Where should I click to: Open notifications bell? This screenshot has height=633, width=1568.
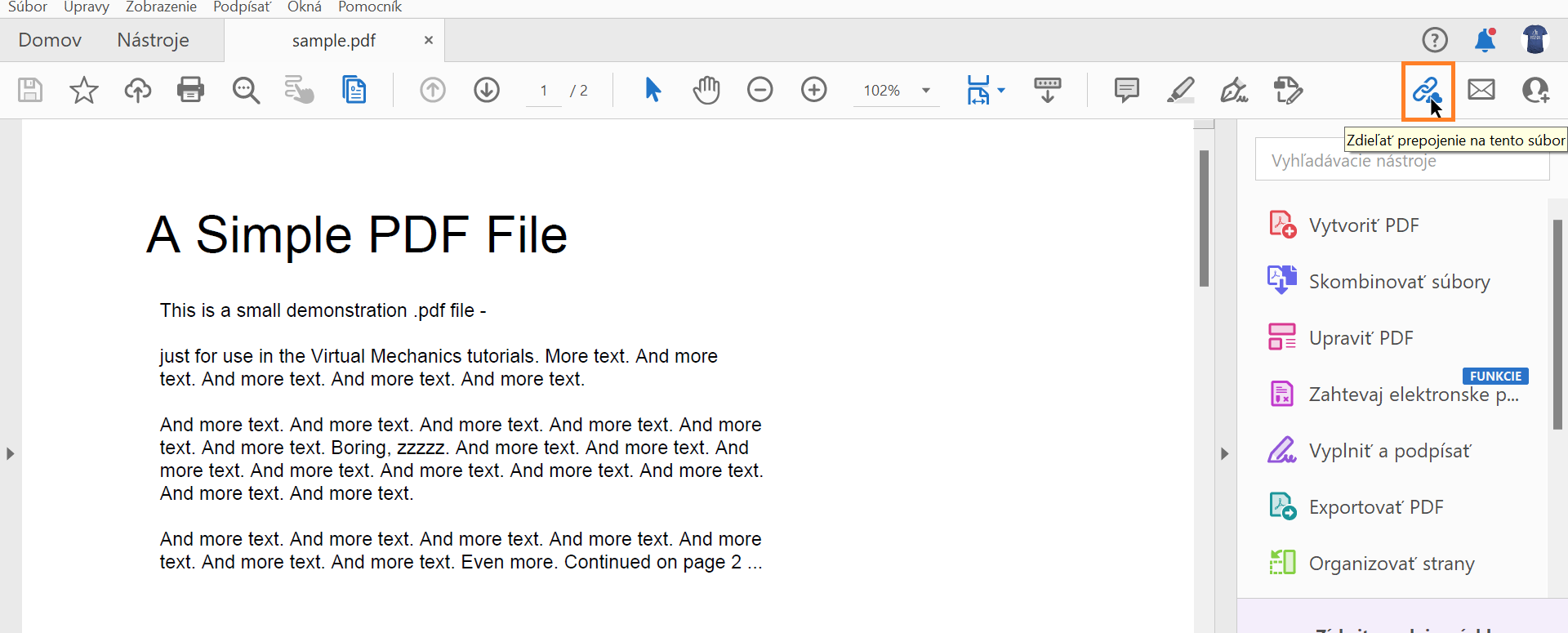click(x=1485, y=40)
